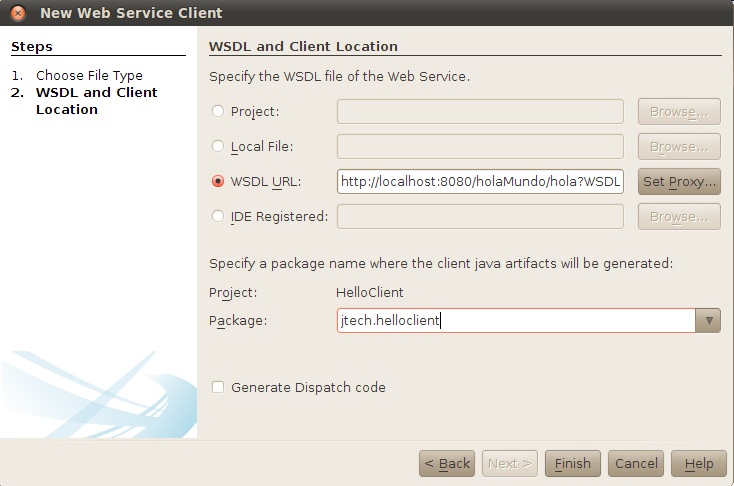This screenshot has height=486, width=734.
Task: Choose the Local File radio option
Action: (x=218, y=147)
